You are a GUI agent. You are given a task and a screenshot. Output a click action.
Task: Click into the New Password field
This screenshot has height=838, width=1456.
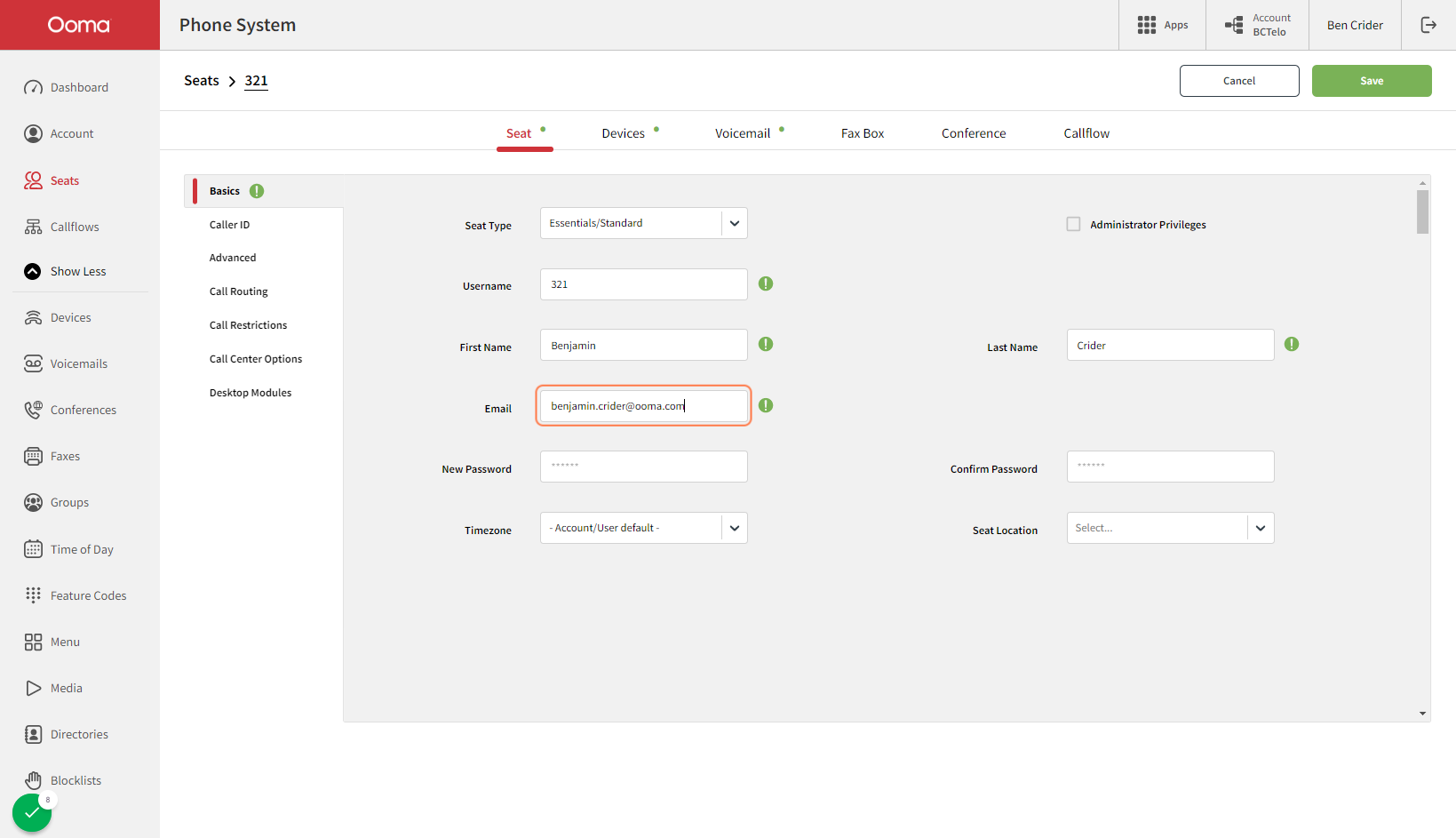pyautogui.click(x=644, y=467)
